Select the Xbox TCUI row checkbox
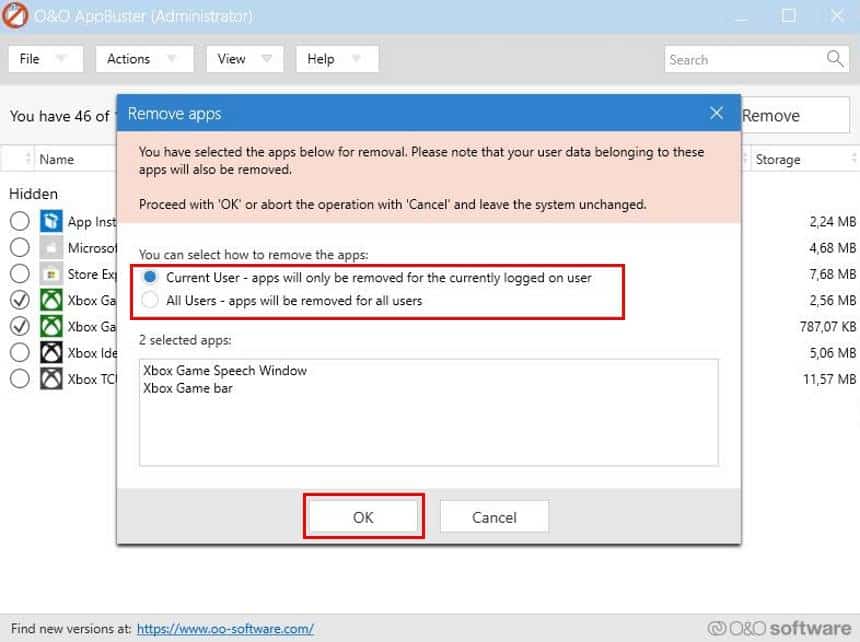 [x=20, y=379]
